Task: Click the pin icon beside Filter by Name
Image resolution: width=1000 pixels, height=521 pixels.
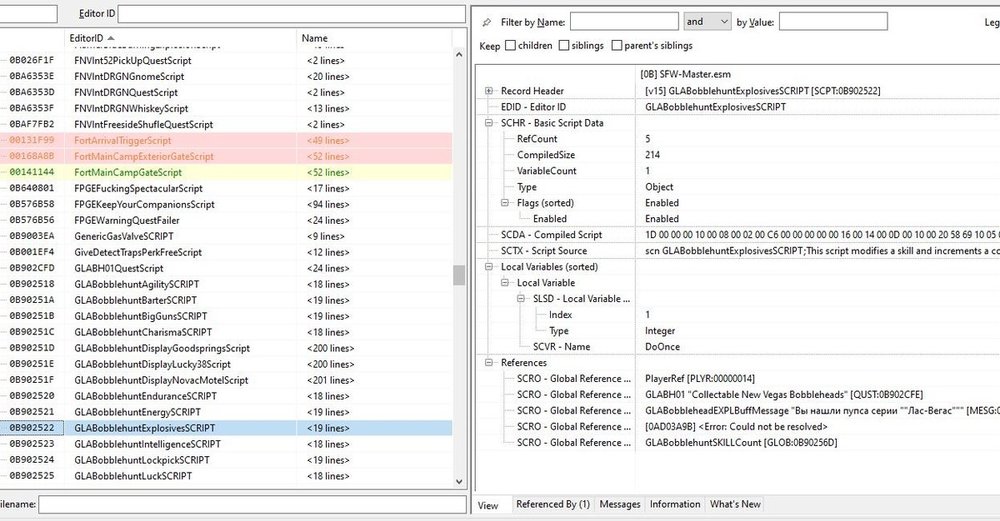Action: click(487, 22)
